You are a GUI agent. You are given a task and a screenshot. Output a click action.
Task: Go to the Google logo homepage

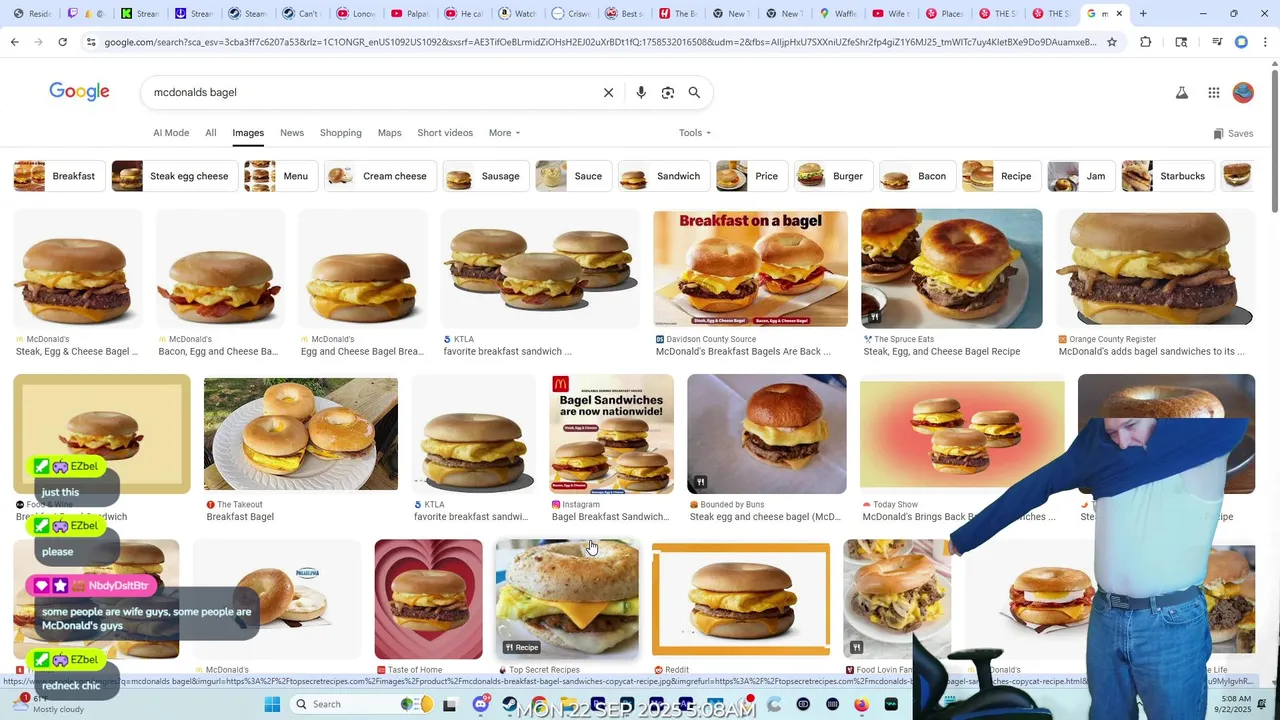pyautogui.click(x=79, y=92)
